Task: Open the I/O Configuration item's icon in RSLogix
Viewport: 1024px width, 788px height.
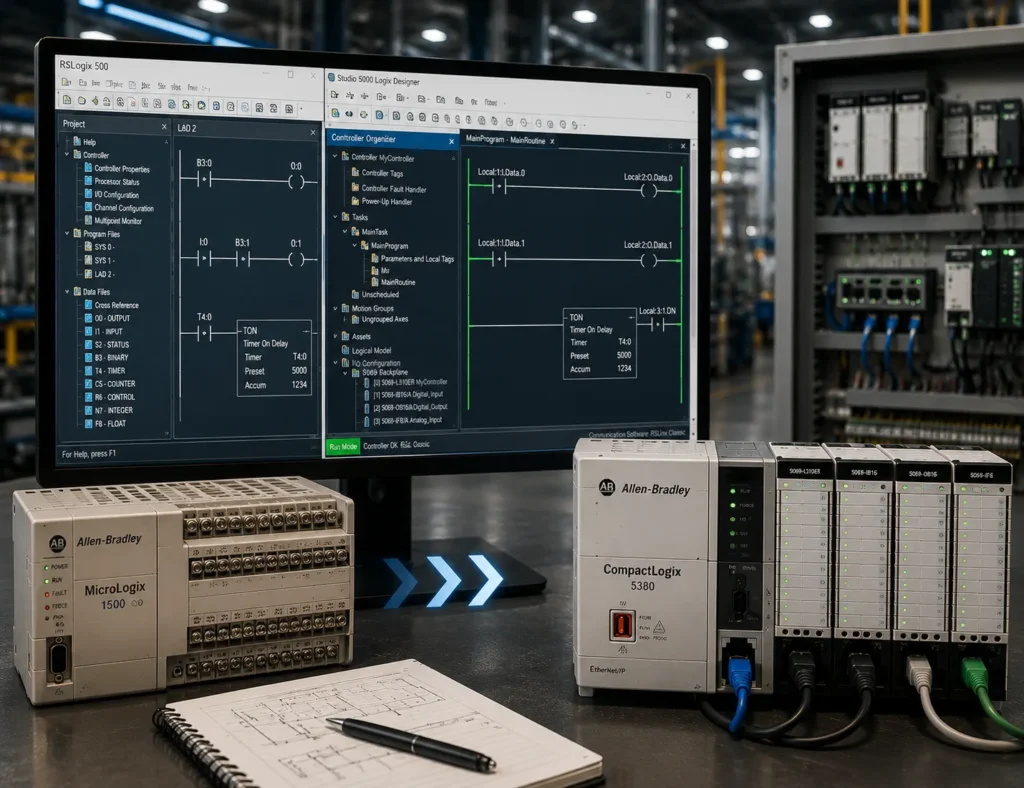Action: click(x=88, y=194)
